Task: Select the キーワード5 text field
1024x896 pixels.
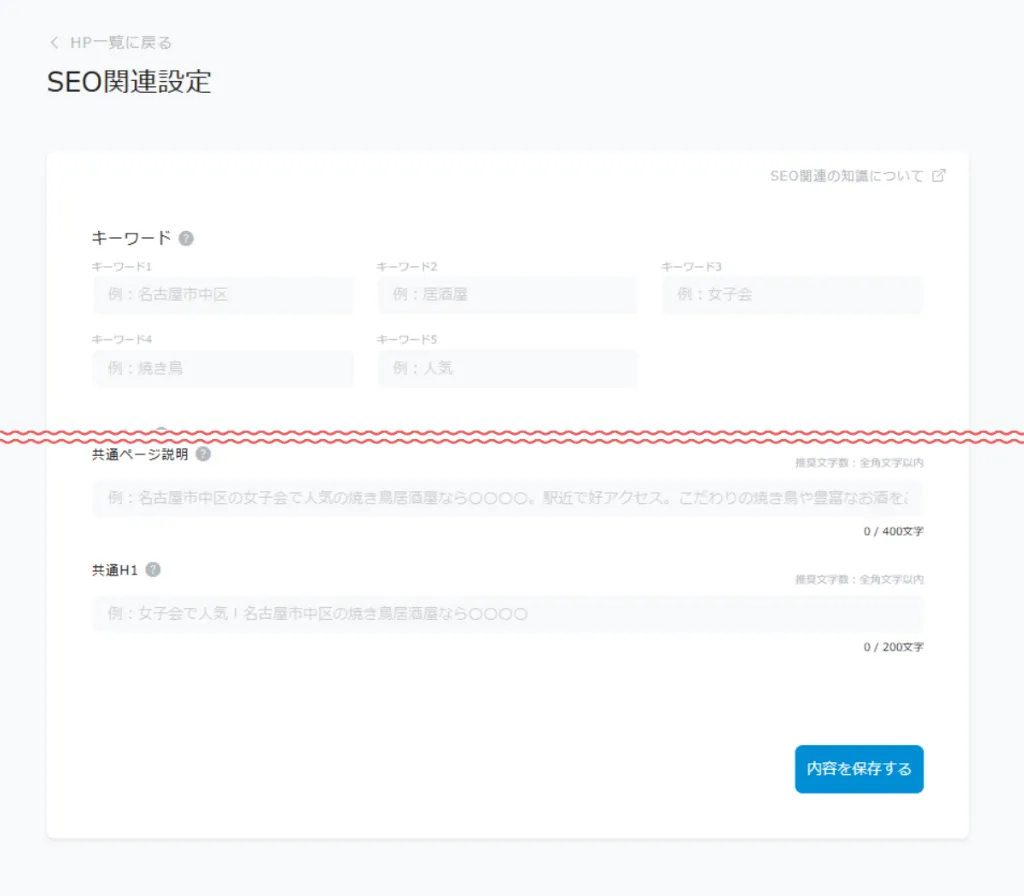Action: [507, 368]
